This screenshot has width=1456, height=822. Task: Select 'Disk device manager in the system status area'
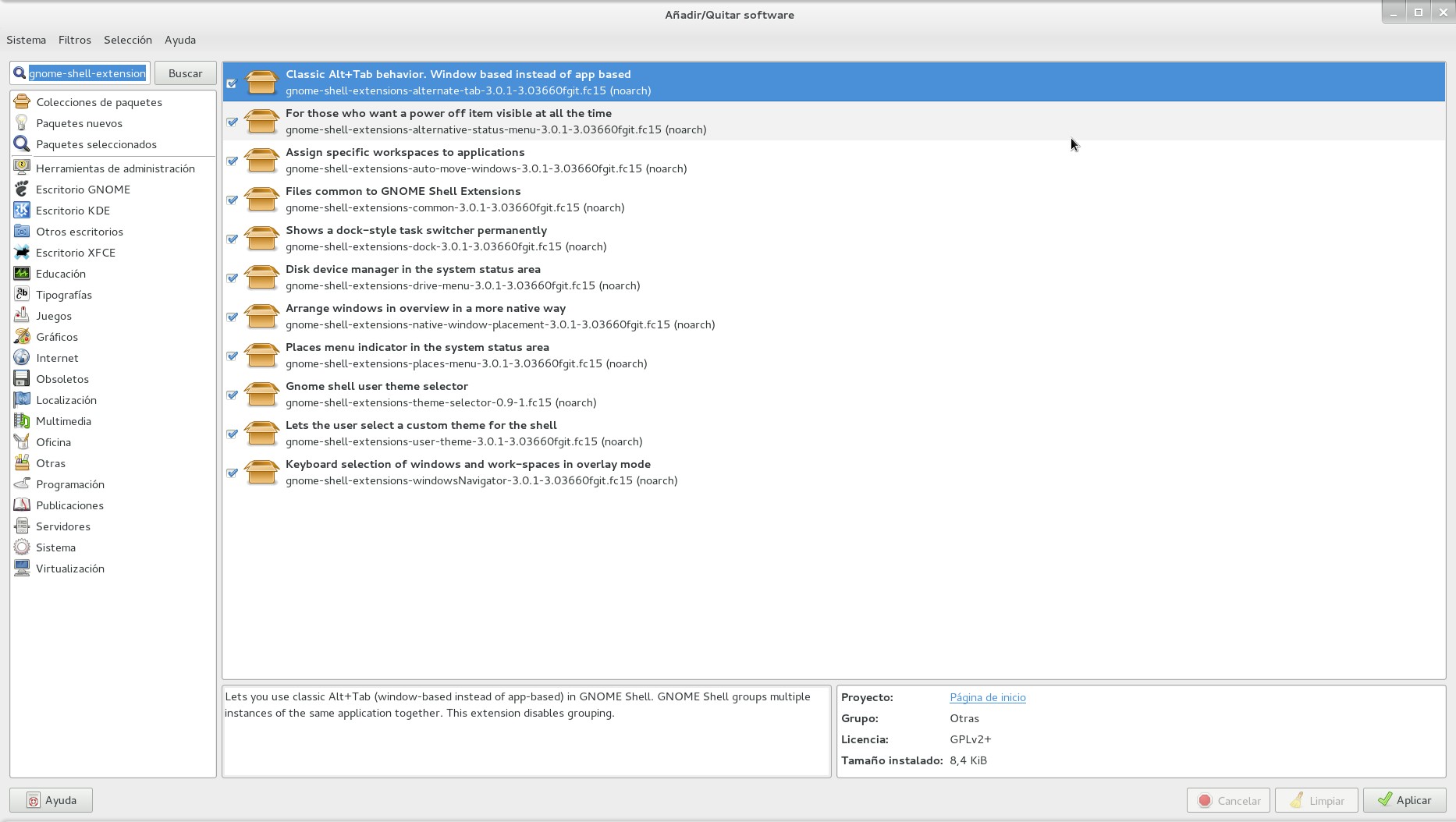click(833, 277)
